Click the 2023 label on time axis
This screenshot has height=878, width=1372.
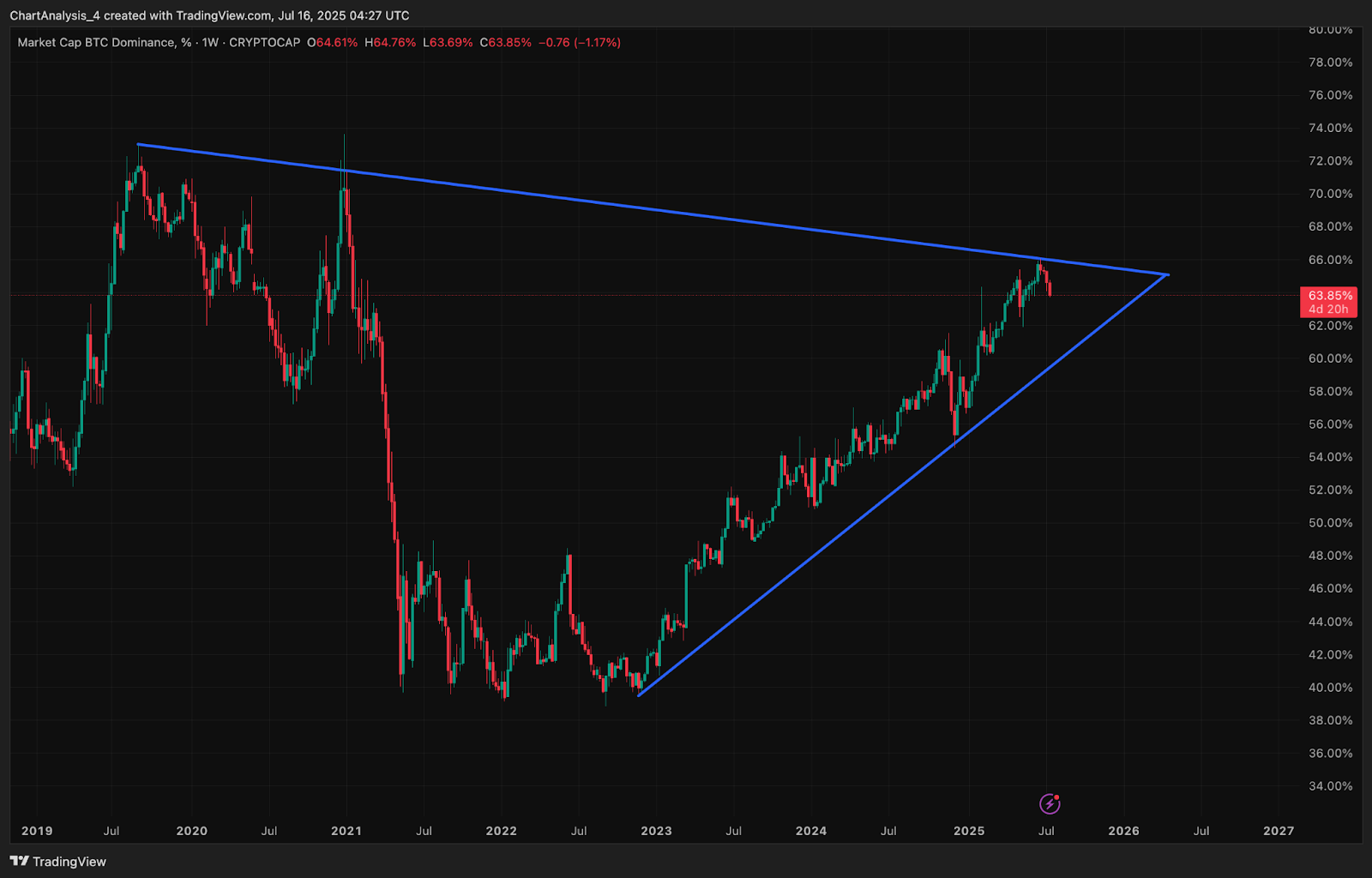(x=656, y=830)
